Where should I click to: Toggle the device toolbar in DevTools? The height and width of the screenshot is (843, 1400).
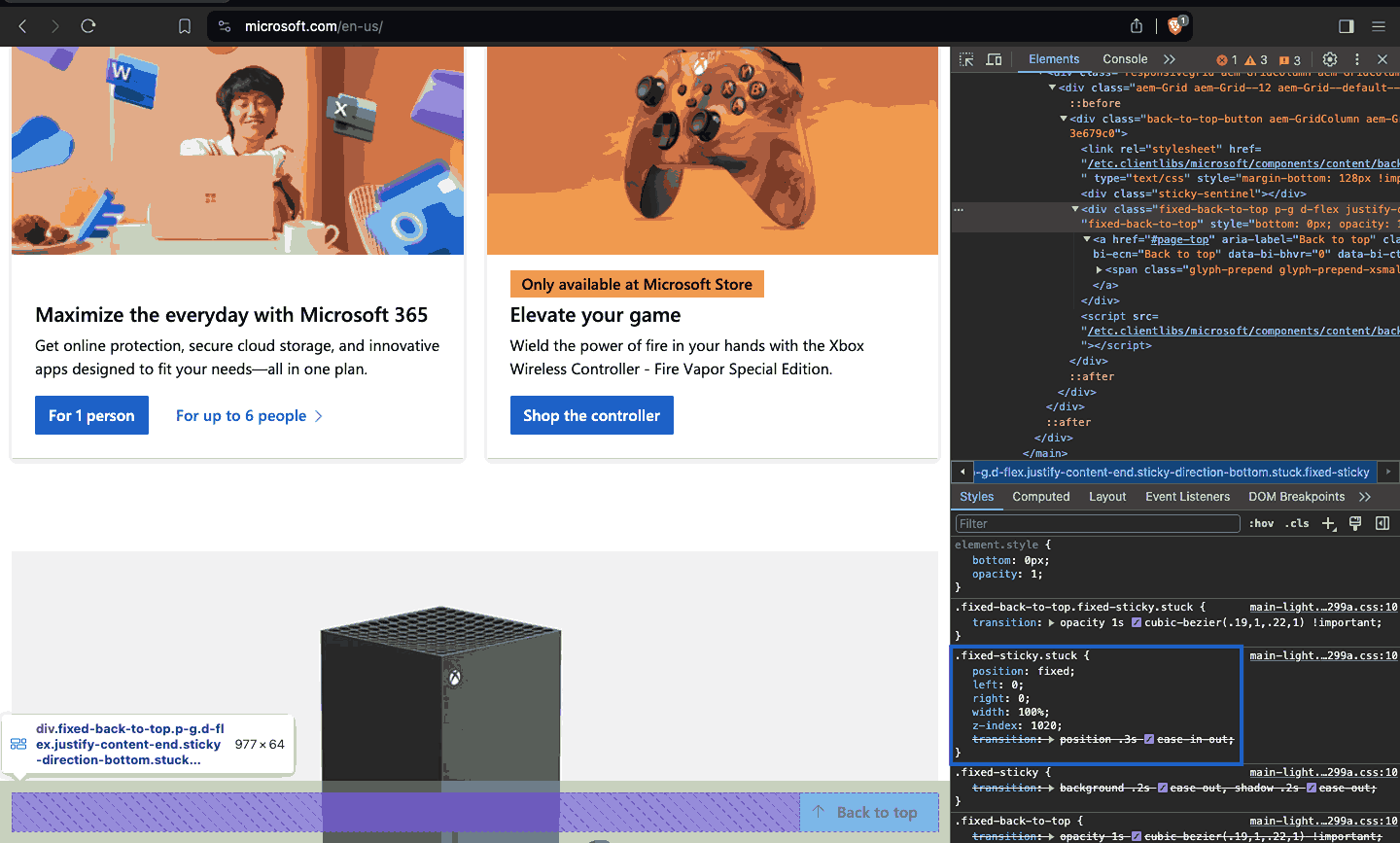click(994, 59)
